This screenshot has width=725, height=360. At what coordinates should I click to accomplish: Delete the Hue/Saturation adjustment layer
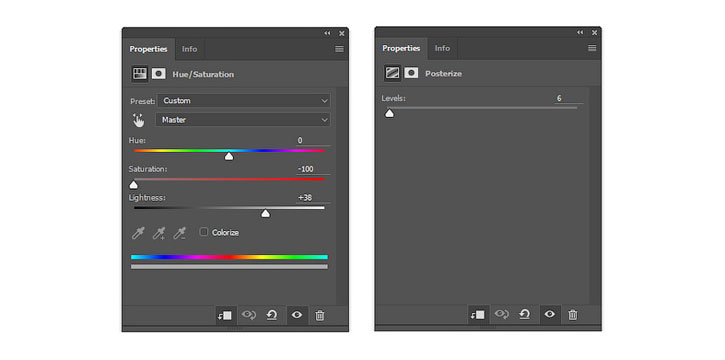click(x=319, y=316)
